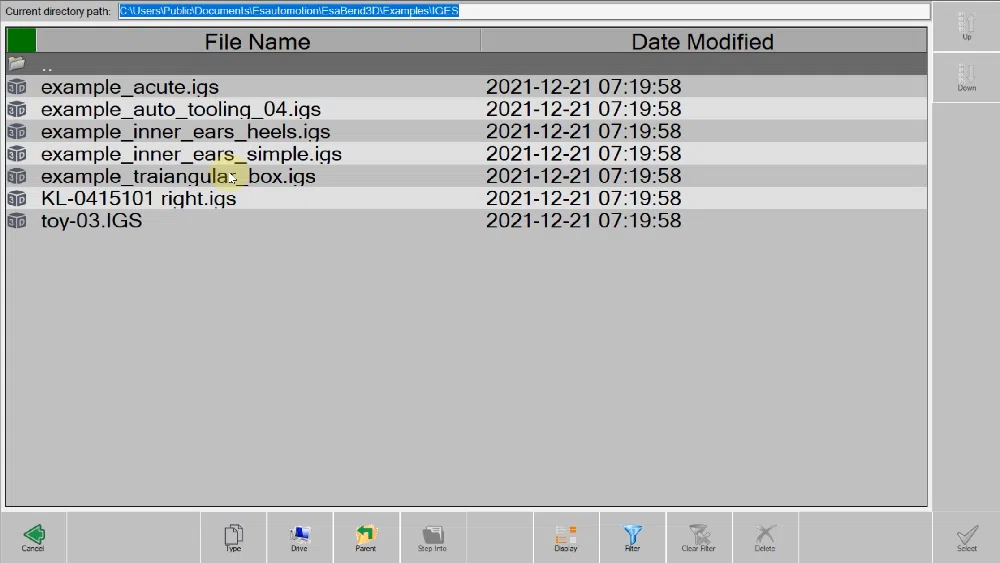
Task: Select example_acute.igs file name
Action: [x=129, y=87]
